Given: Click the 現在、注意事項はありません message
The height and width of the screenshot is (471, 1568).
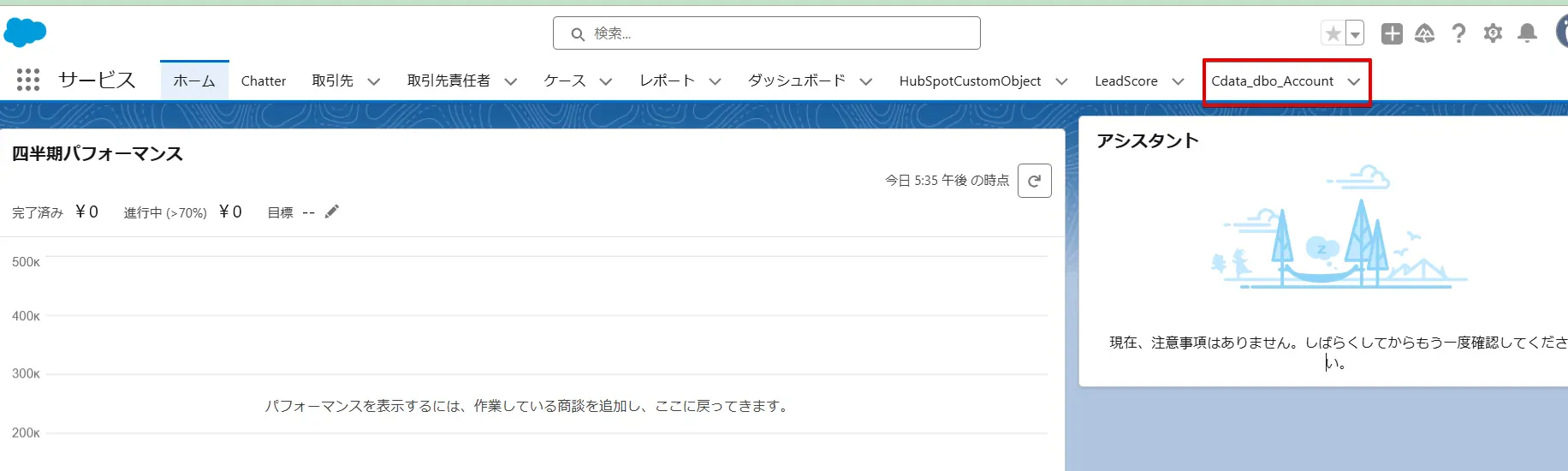Looking at the screenshot, I should pyautogui.click(x=1339, y=352).
